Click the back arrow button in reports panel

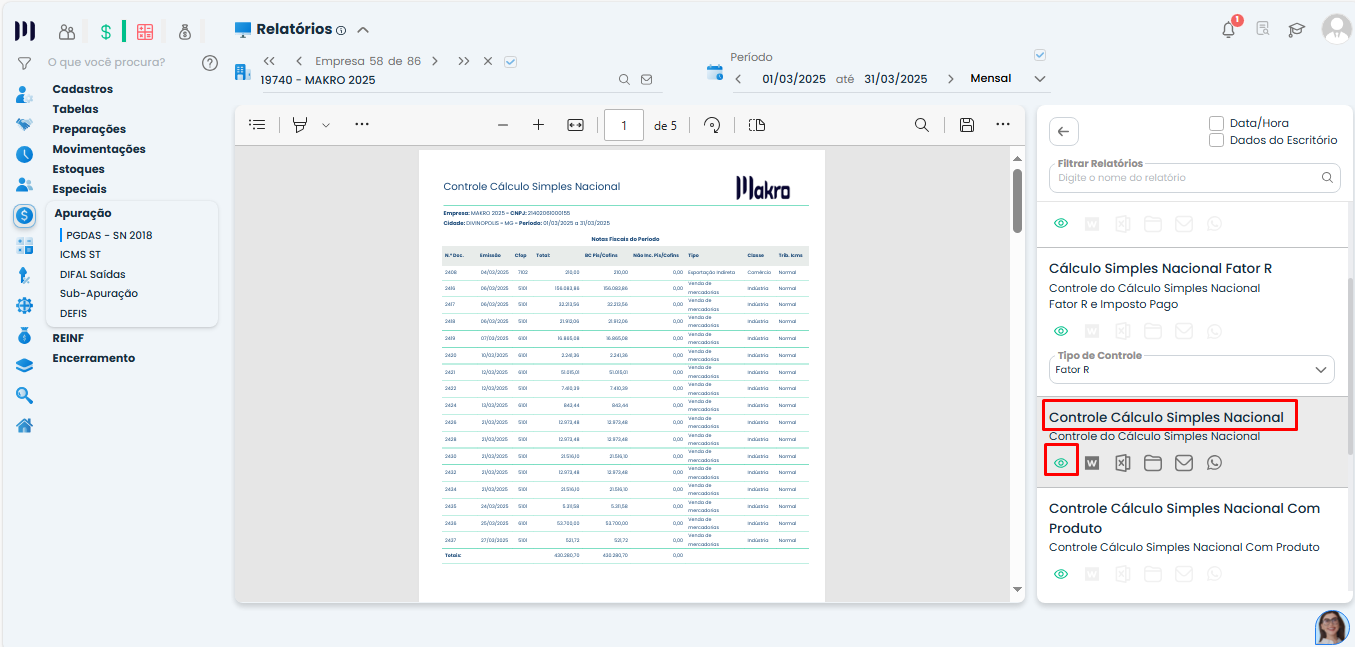pyautogui.click(x=1063, y=131)
